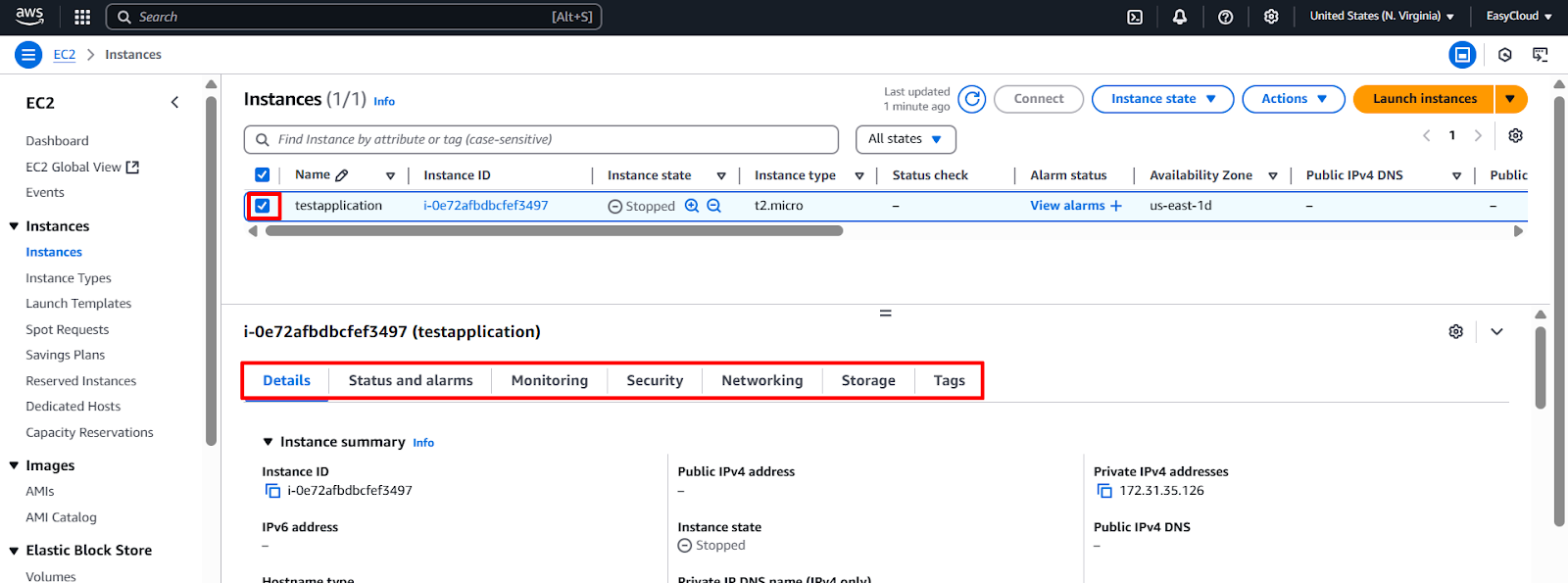The image size is (1568, 583).
Task: Click the Launch instances button
Action: pos(1424,99)
